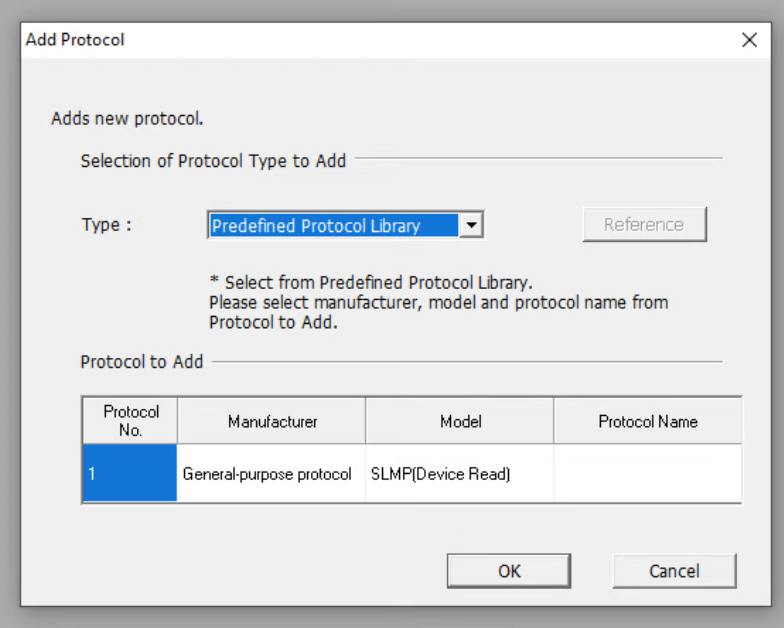
Task: Click the General-purpose protocol manufacturer cell
Action: tap(271, 473)
